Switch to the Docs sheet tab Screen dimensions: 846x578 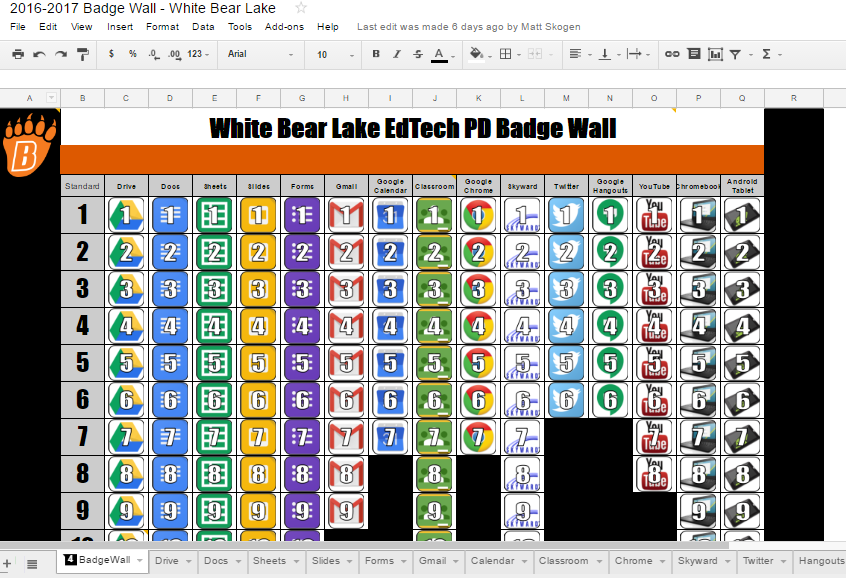(x=216, y=561)
